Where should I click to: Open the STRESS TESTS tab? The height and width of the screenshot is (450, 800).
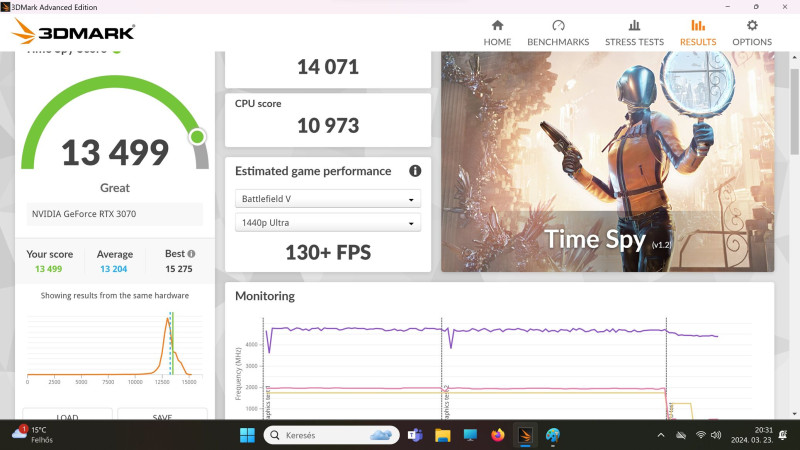click(634, 33)
